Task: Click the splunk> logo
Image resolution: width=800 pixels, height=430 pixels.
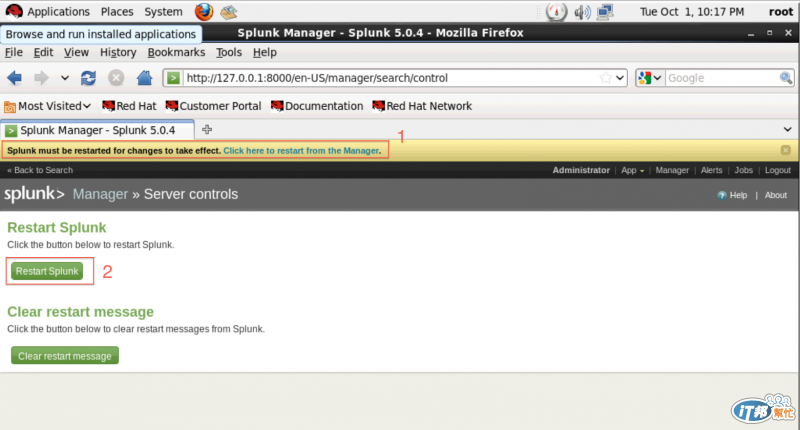Action: (34, 194)
